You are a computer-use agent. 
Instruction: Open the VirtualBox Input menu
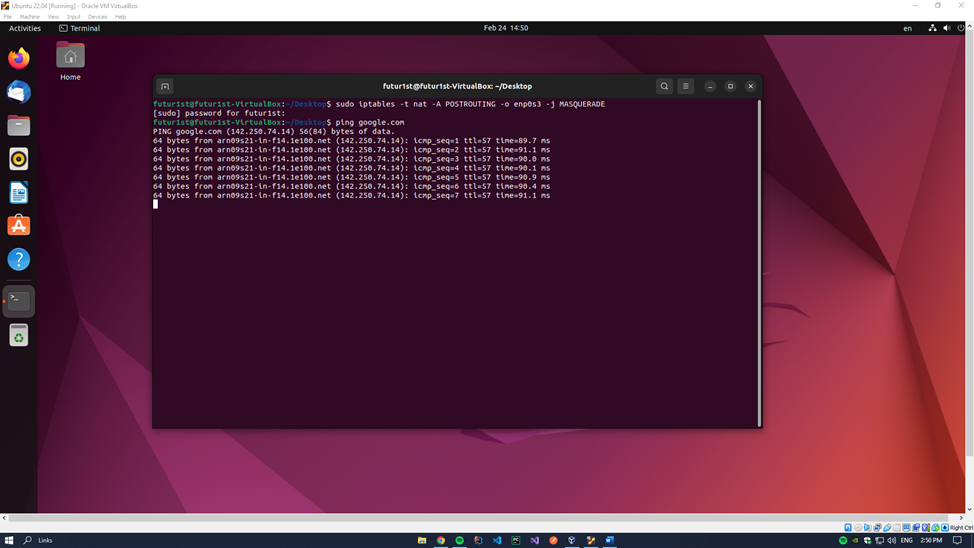[x=73, y=17]
